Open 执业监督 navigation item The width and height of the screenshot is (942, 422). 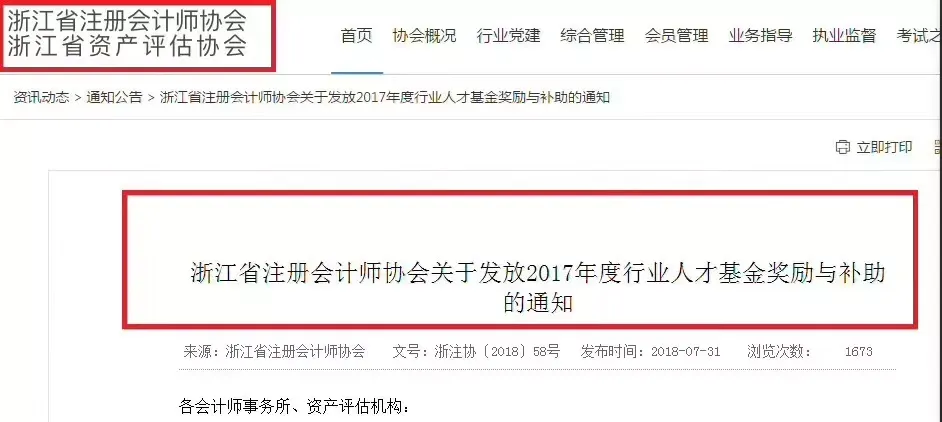[844, 35]
